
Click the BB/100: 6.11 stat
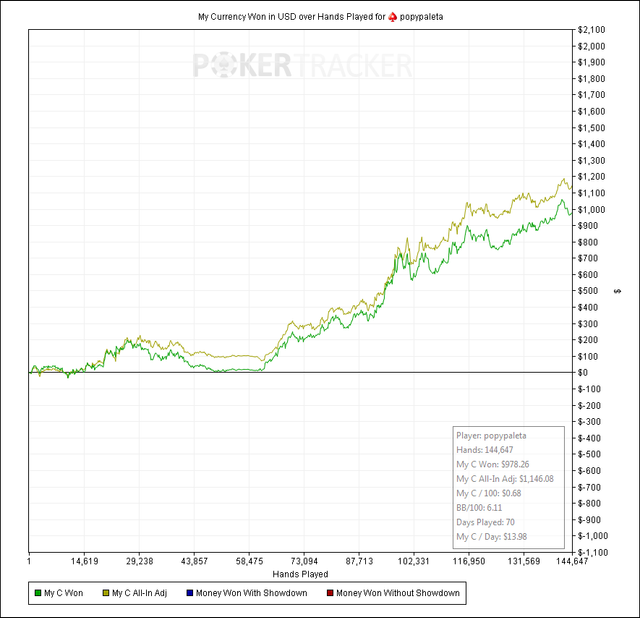(x=479, y=507)
